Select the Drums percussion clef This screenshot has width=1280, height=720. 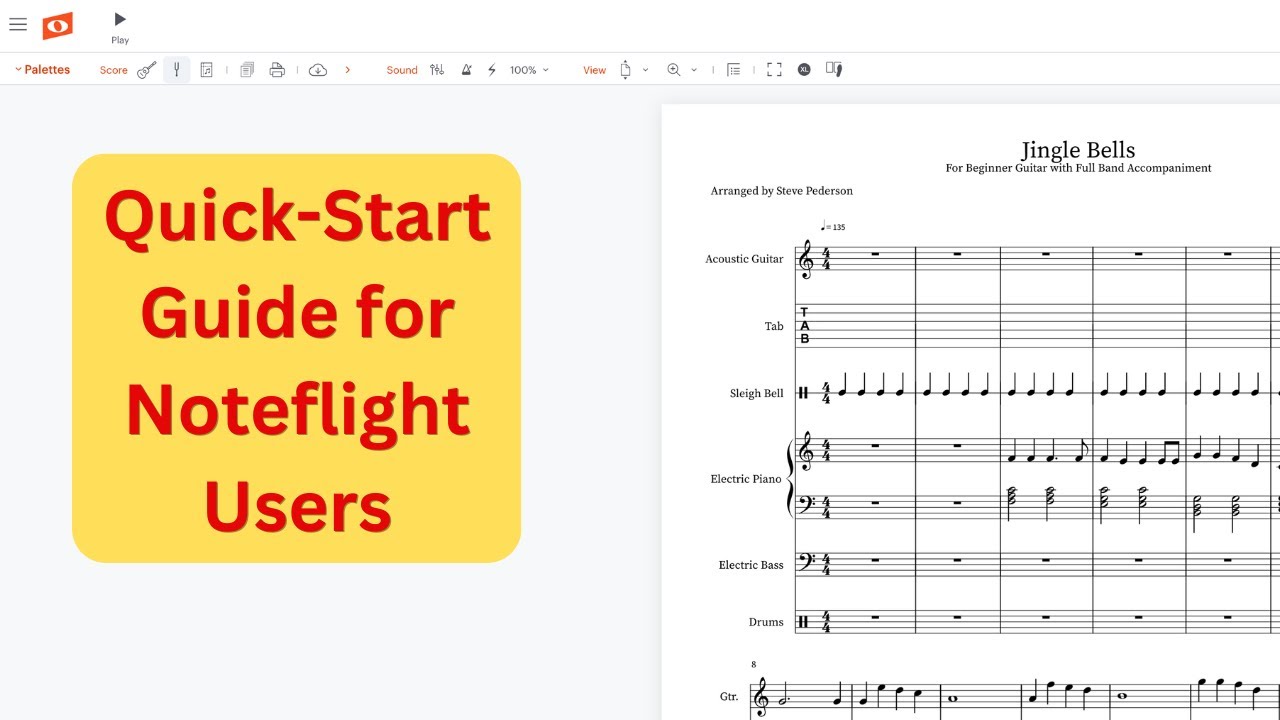pos(803,622)
